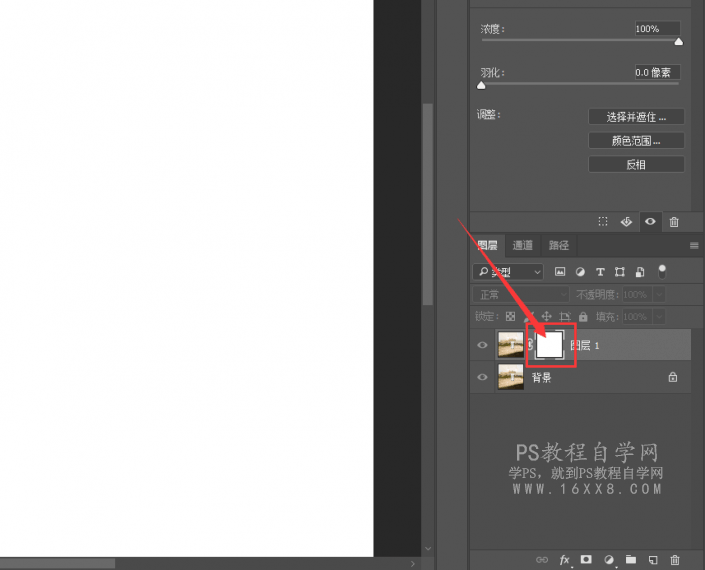Toggle mask enable eye icon in Properties
705x570 pixels.
650,222
